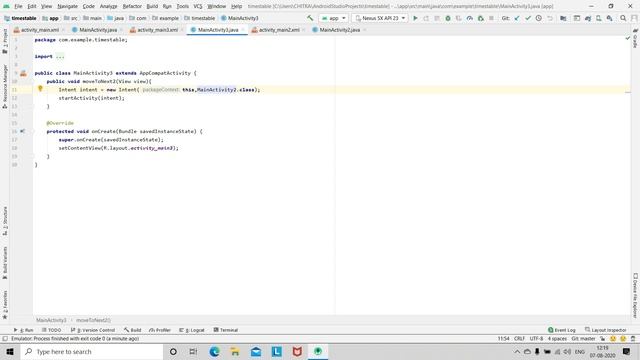Open the Build Variants side tab
640x360 pixels.
pos(5,263)
